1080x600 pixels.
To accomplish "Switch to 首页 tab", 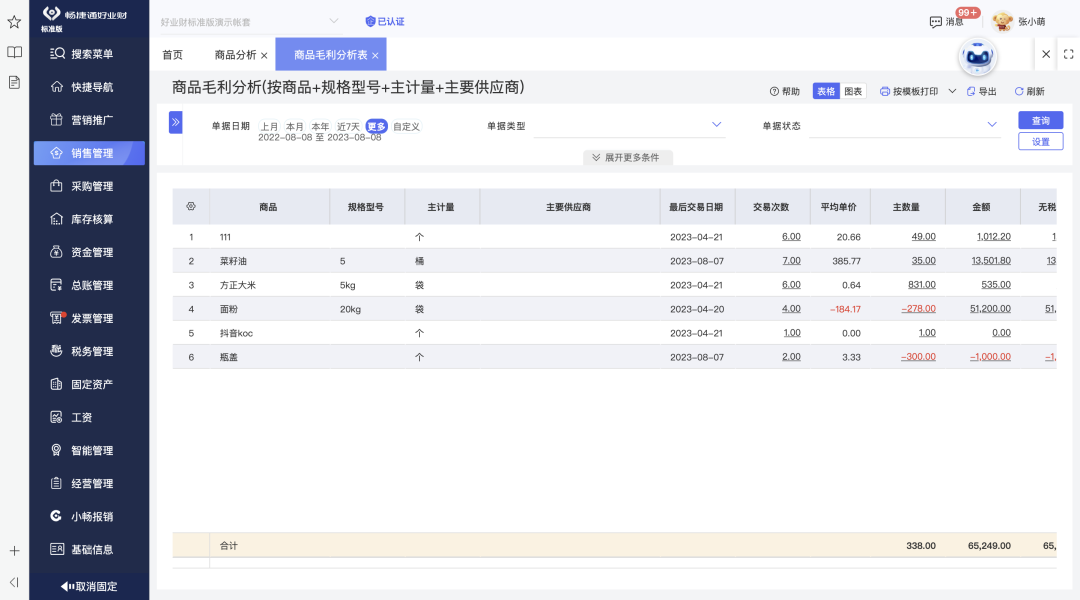I will [172, 55].
